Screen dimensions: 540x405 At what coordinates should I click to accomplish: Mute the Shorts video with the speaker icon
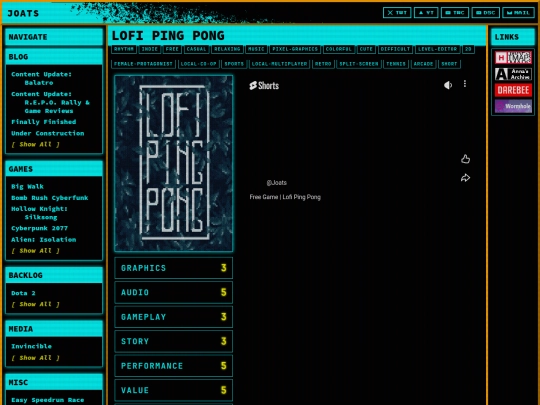pos(448,85)
